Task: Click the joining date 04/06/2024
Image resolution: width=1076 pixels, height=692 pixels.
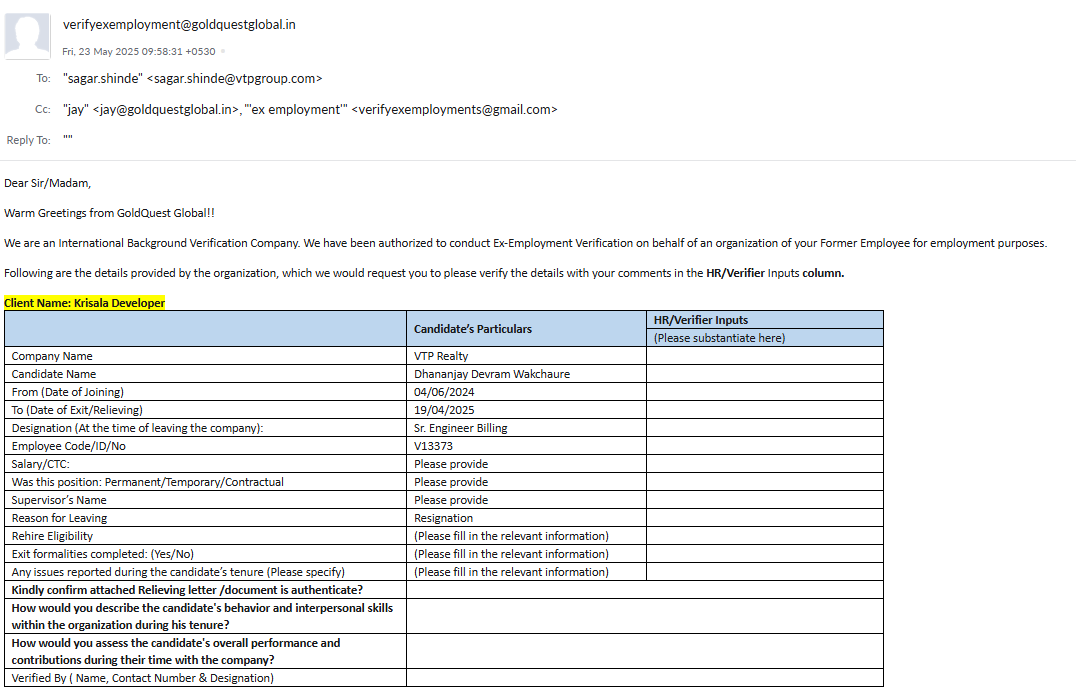Action: coord(444,392)
